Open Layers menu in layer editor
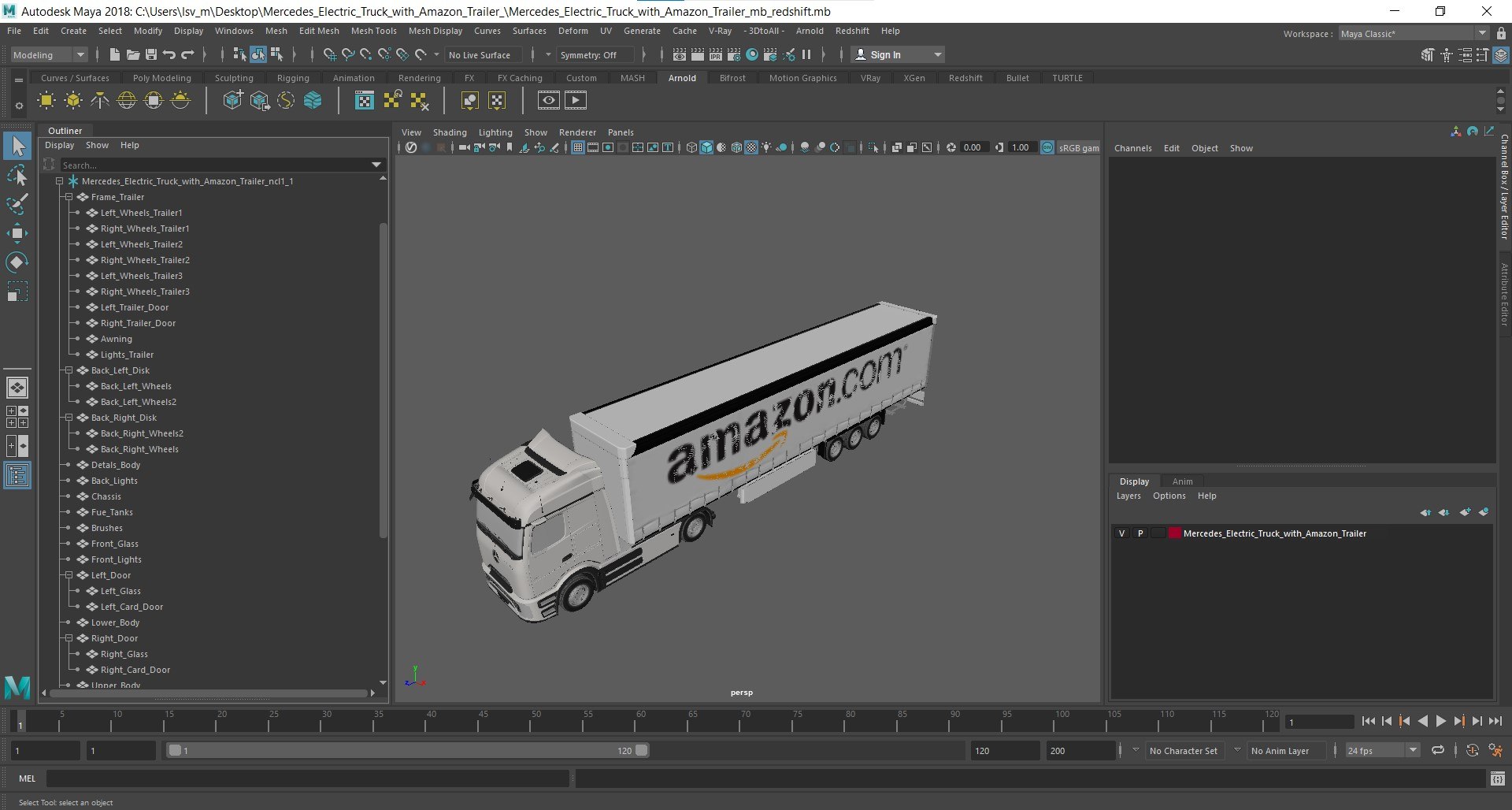The height and width of the screenshot is (810, 1512). 1128,496
